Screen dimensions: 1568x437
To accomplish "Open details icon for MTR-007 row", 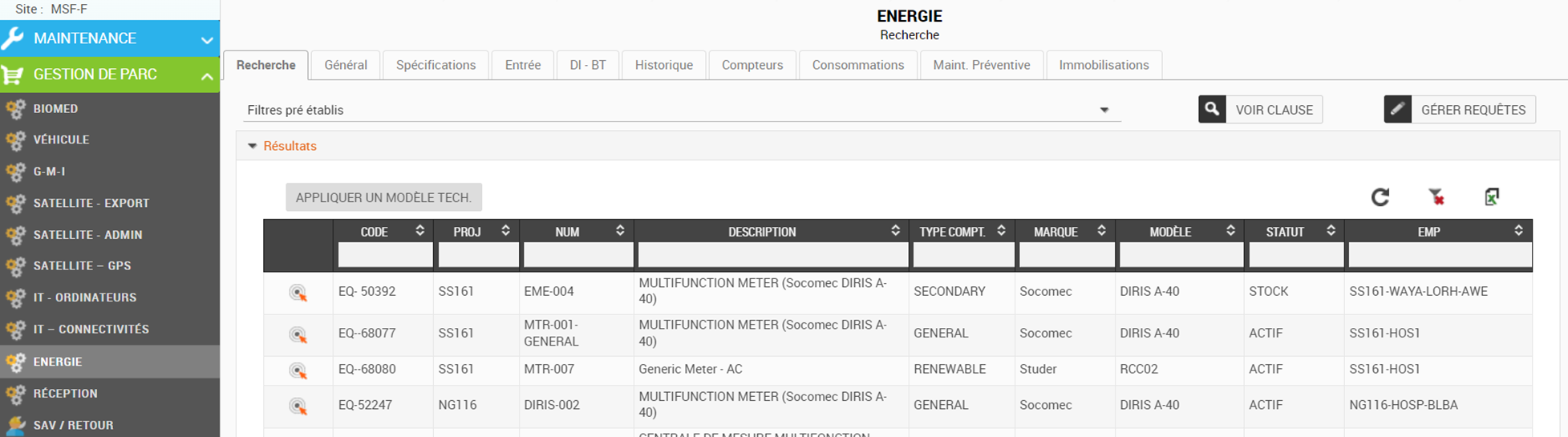I will tap(298, 370).
